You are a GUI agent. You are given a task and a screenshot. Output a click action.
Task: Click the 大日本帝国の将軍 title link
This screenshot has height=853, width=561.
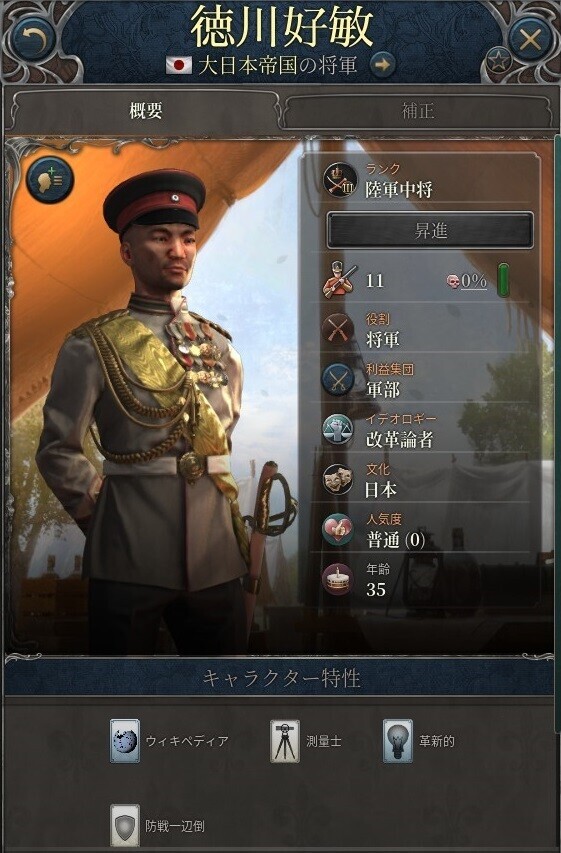[278, 65]
